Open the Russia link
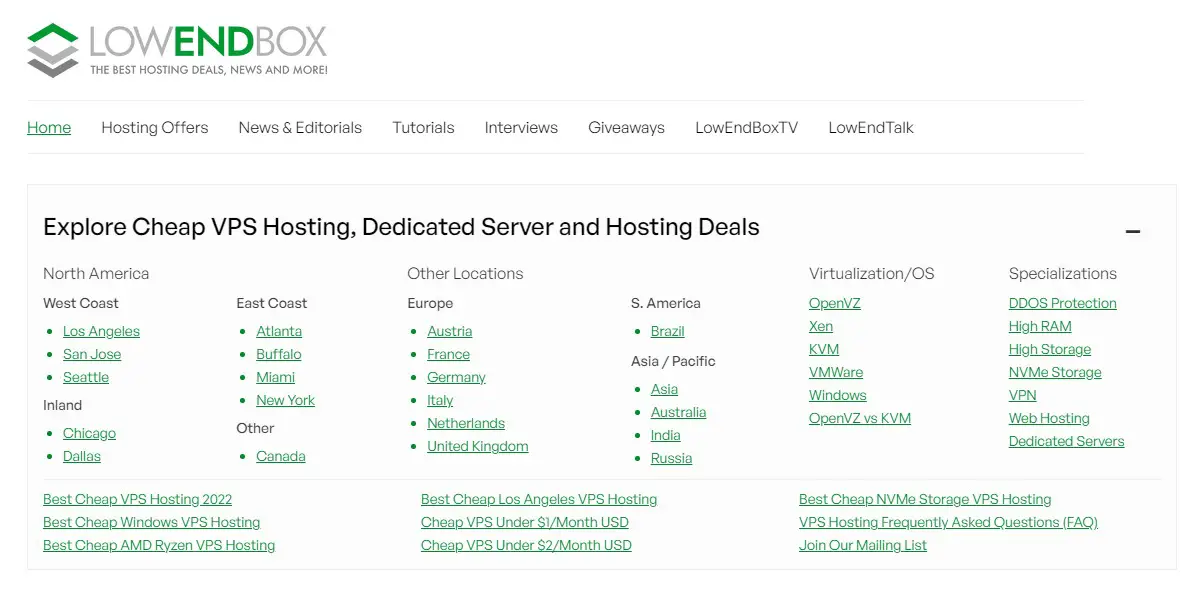 pyautogui.click(x=672, y=458)
